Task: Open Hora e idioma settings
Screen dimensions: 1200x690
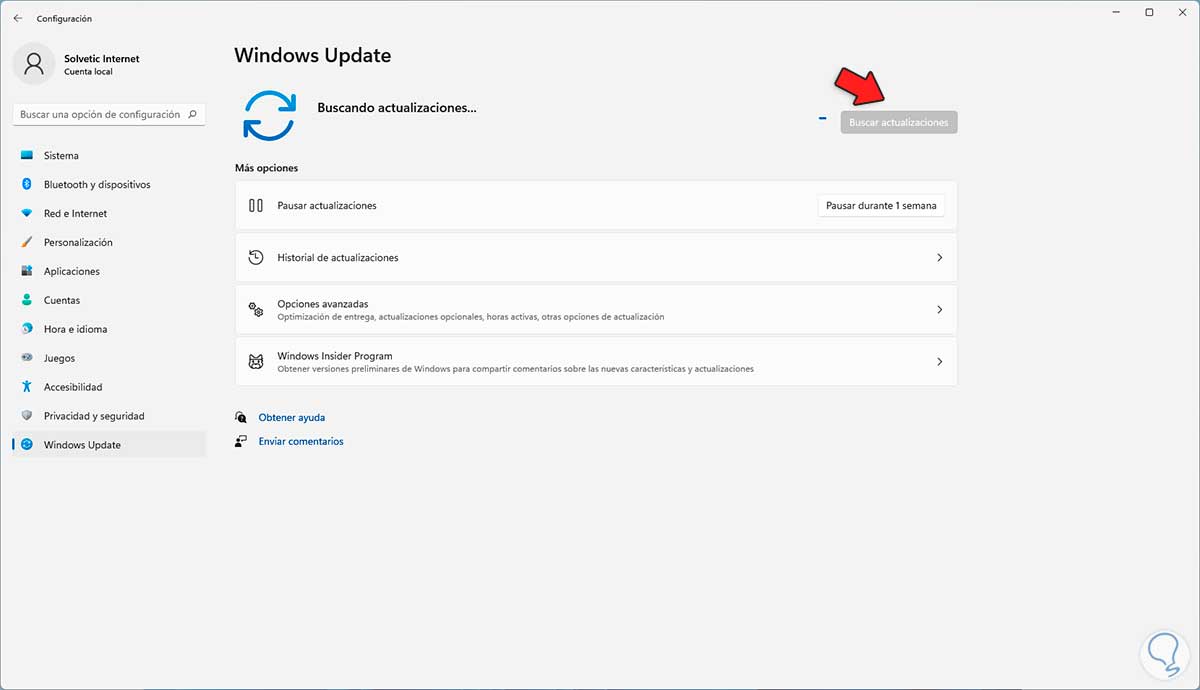Action: coord(109,329)
